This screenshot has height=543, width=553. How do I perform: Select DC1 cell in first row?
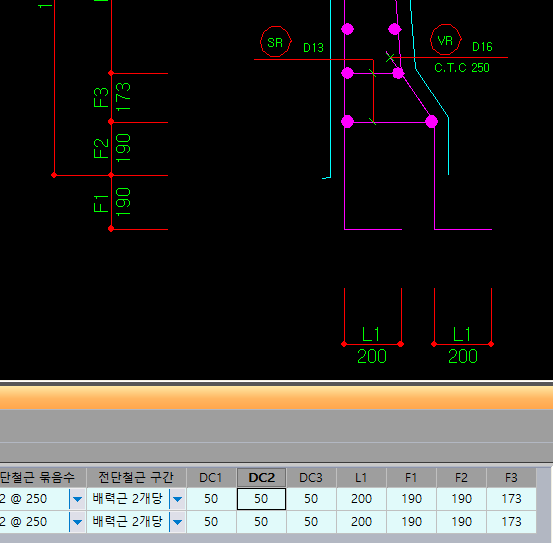click(211, 499)
